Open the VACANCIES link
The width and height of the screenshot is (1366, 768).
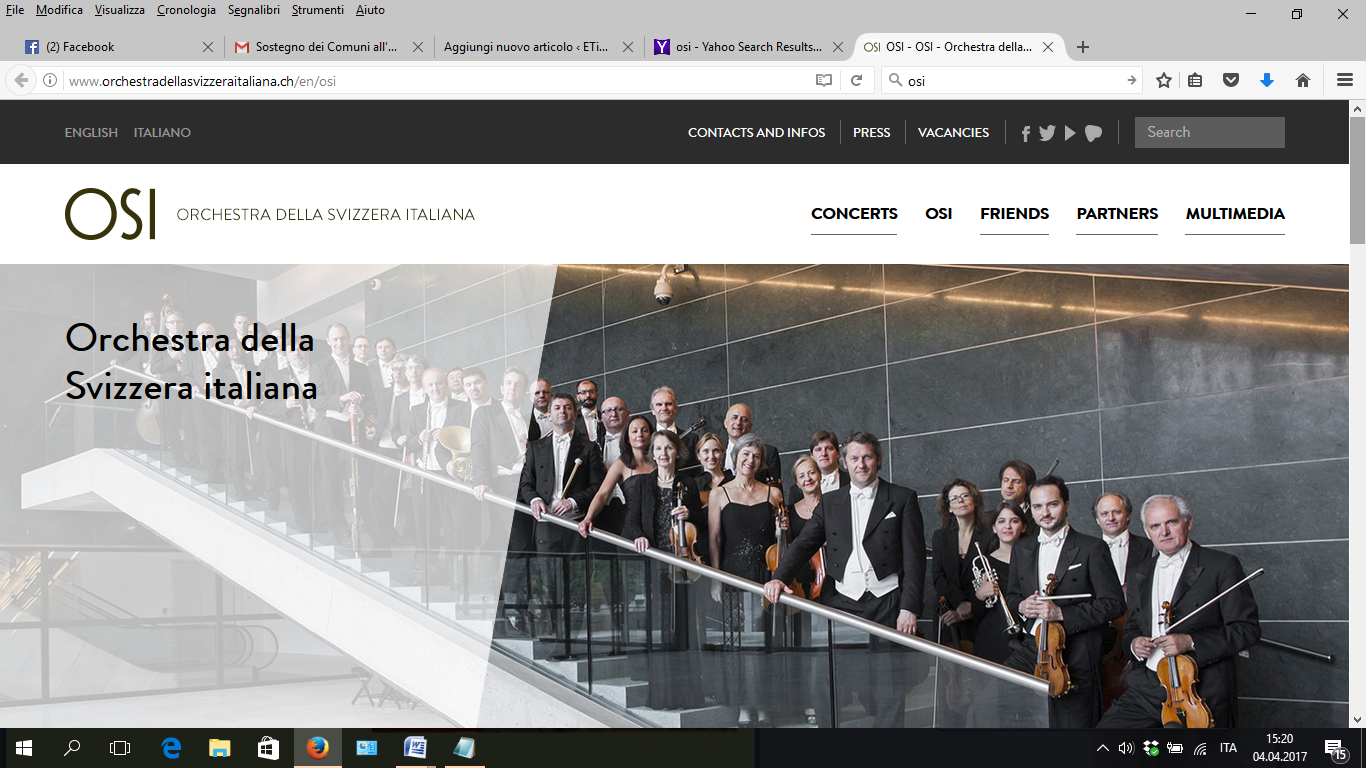[954, 133]
